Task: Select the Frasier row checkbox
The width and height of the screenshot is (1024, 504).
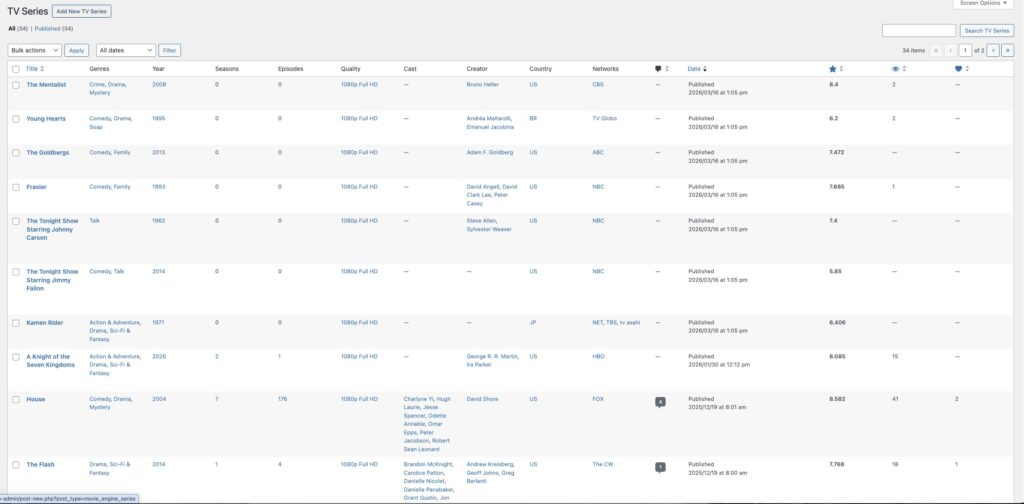Action: pos(15,187)
